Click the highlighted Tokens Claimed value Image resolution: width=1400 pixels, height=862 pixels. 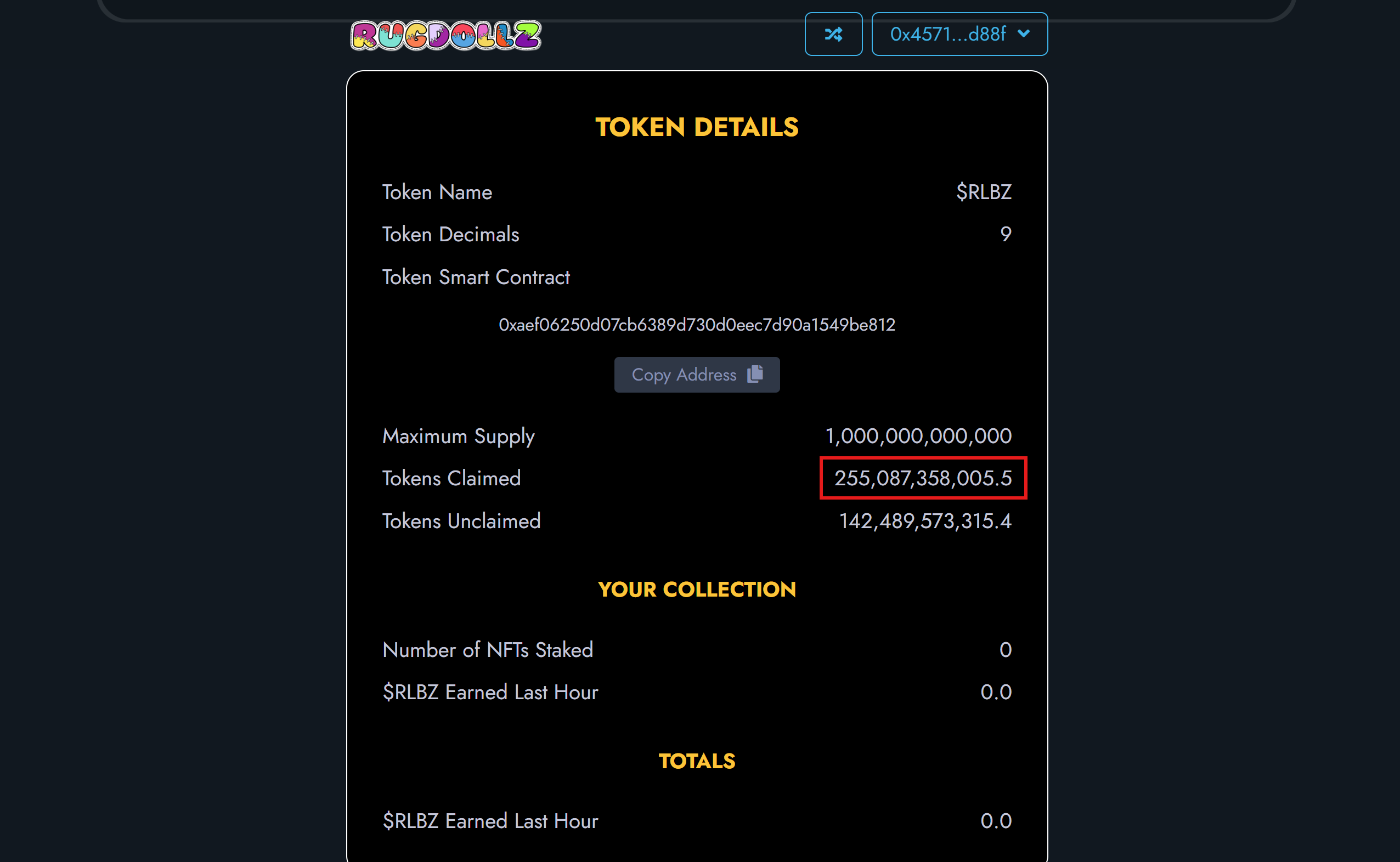click(x=923, y=478)
